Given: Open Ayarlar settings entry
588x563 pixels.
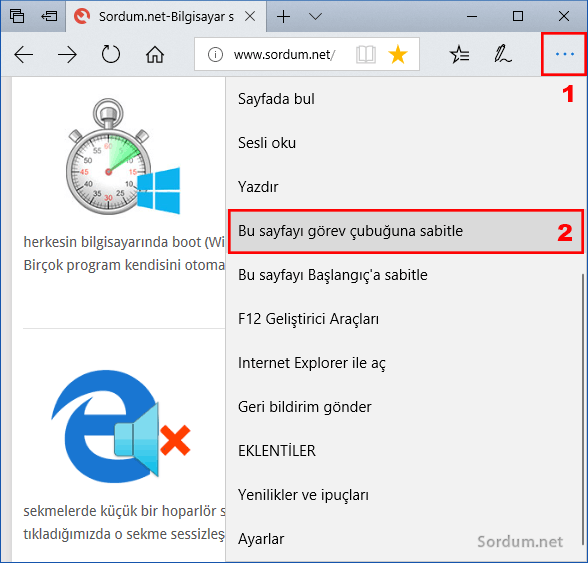Looking at the screenshot, I should [x=404, y=539].
